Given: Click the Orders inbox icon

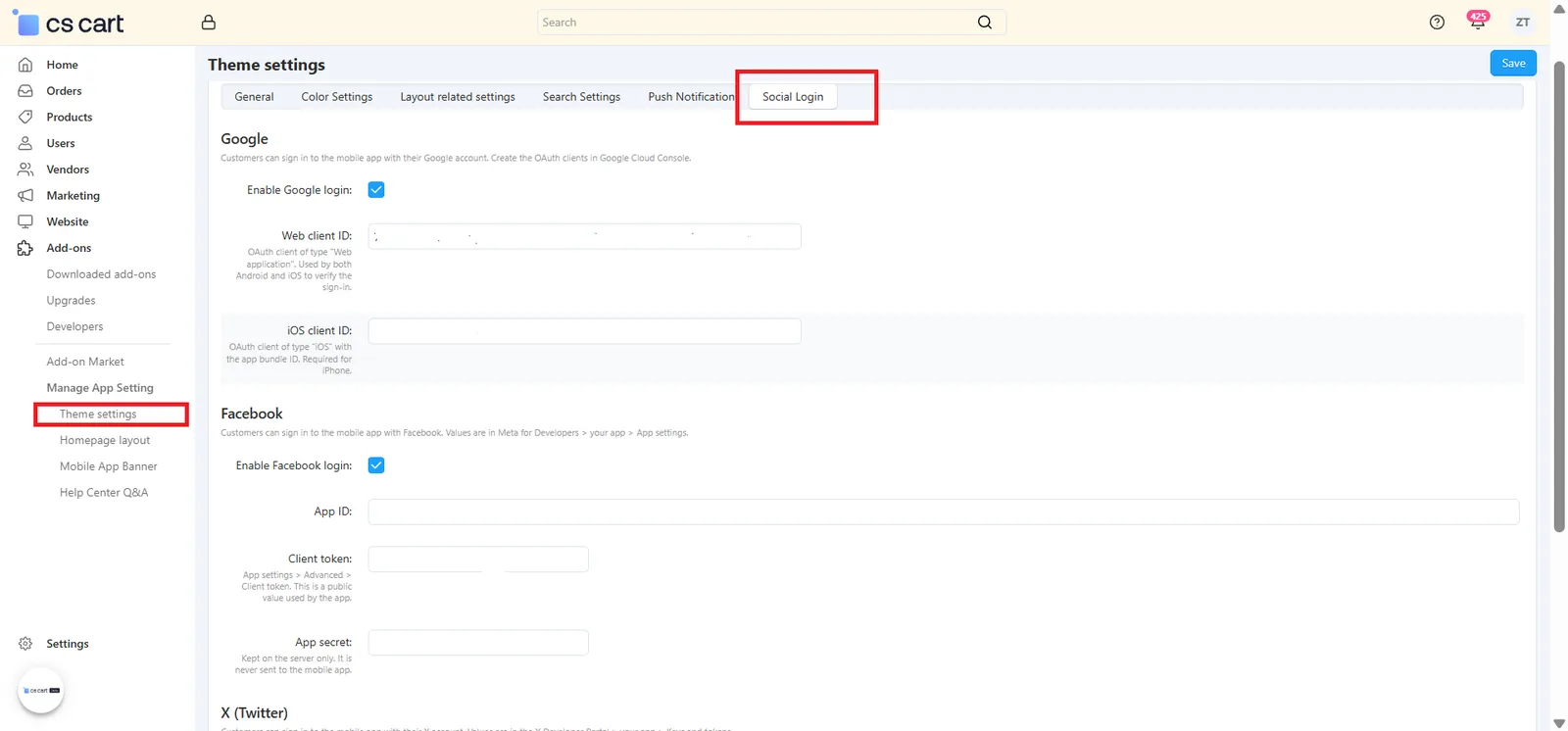Looking at the screenshot, I should click(x=25, y=91).
